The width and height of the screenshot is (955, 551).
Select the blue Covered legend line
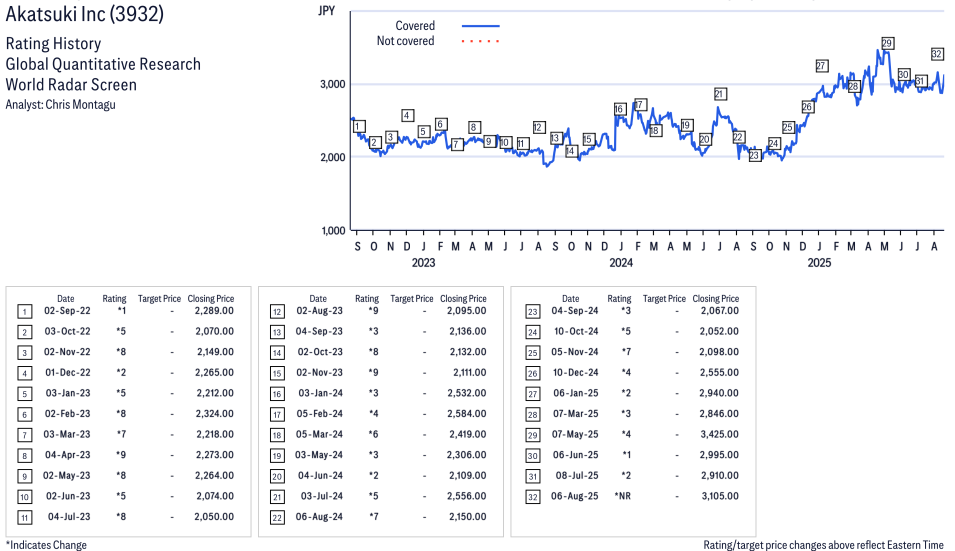click(x=481, y=26)
